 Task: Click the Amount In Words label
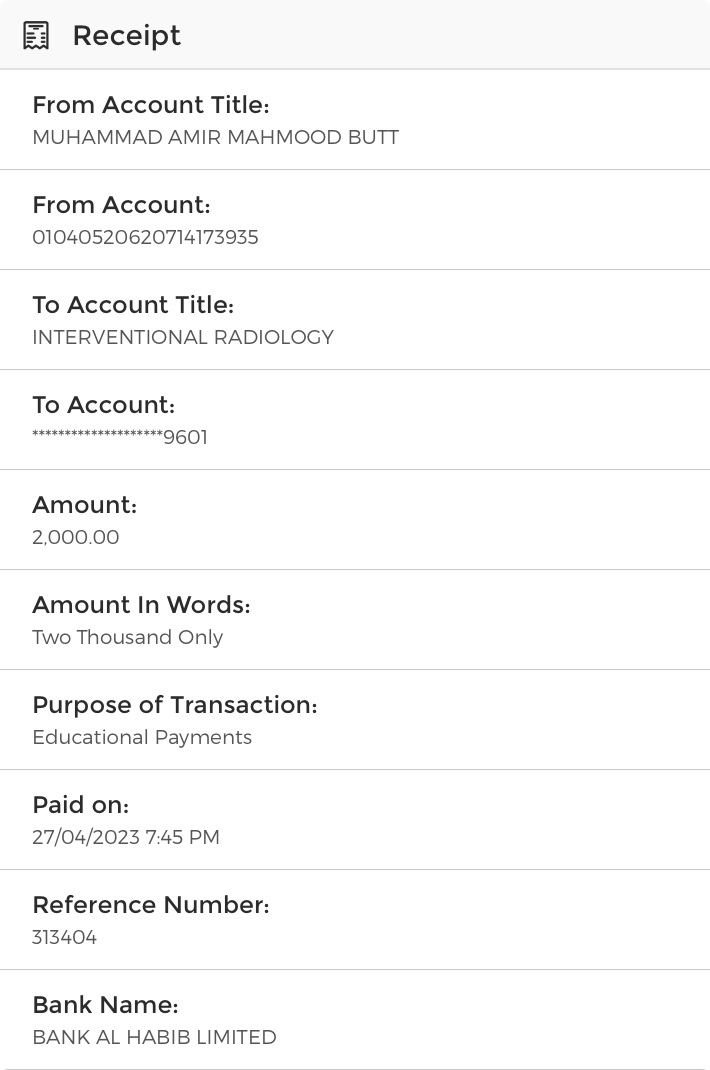pyautogui.click(x=141, y=605)
